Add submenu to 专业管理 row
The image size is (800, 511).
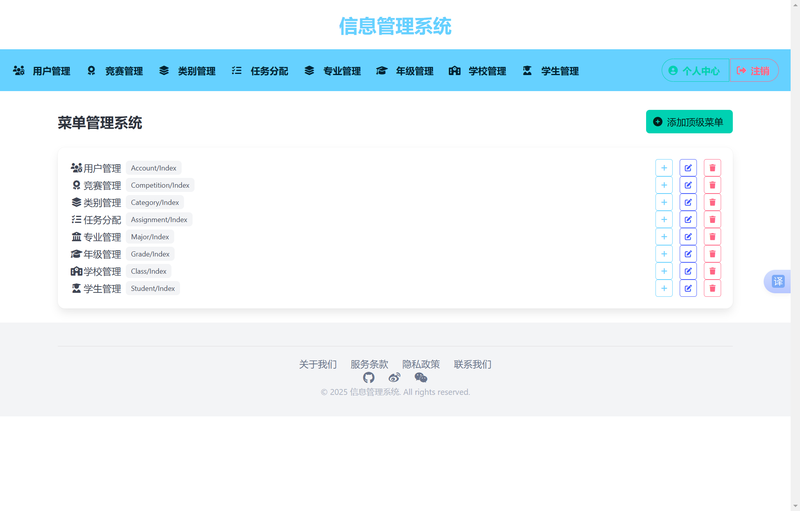pos(664,237)
